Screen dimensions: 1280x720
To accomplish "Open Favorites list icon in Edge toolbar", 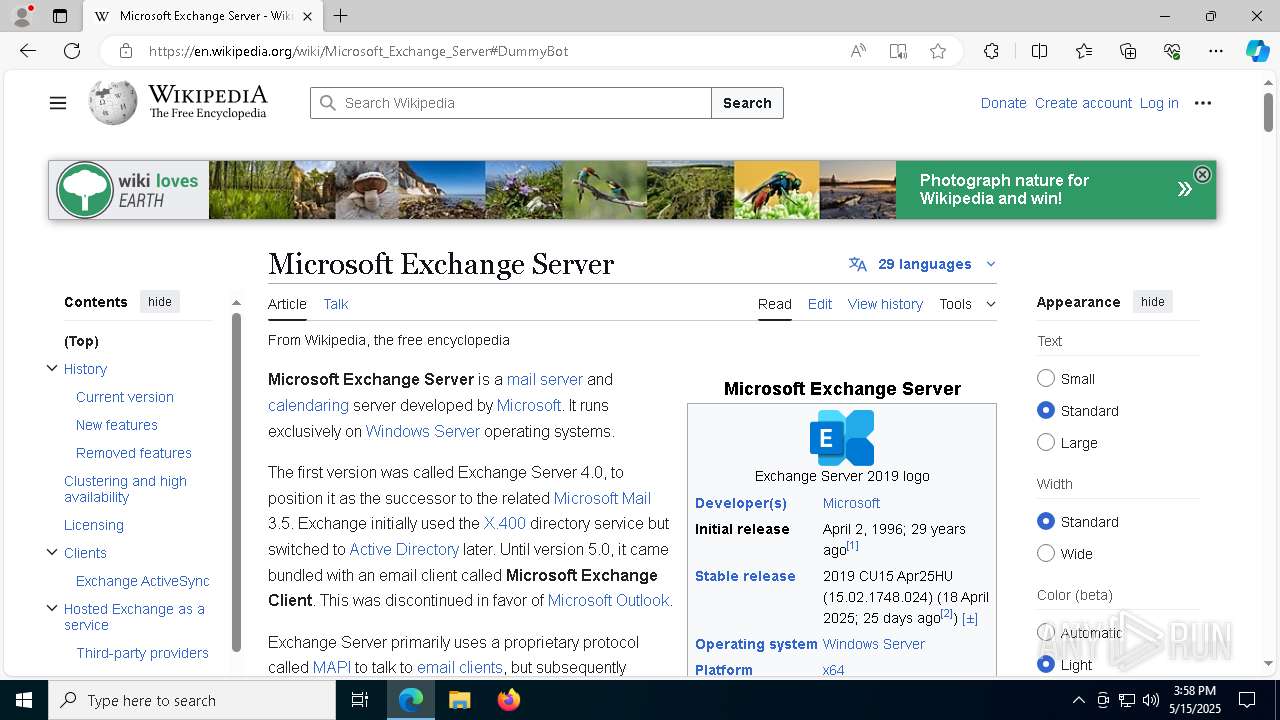I will [x=1084, y=51].
